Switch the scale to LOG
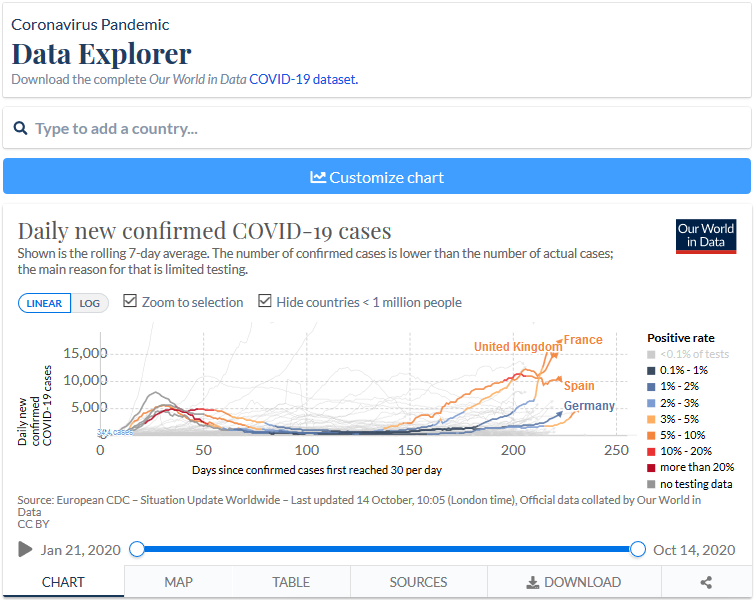 90,303
